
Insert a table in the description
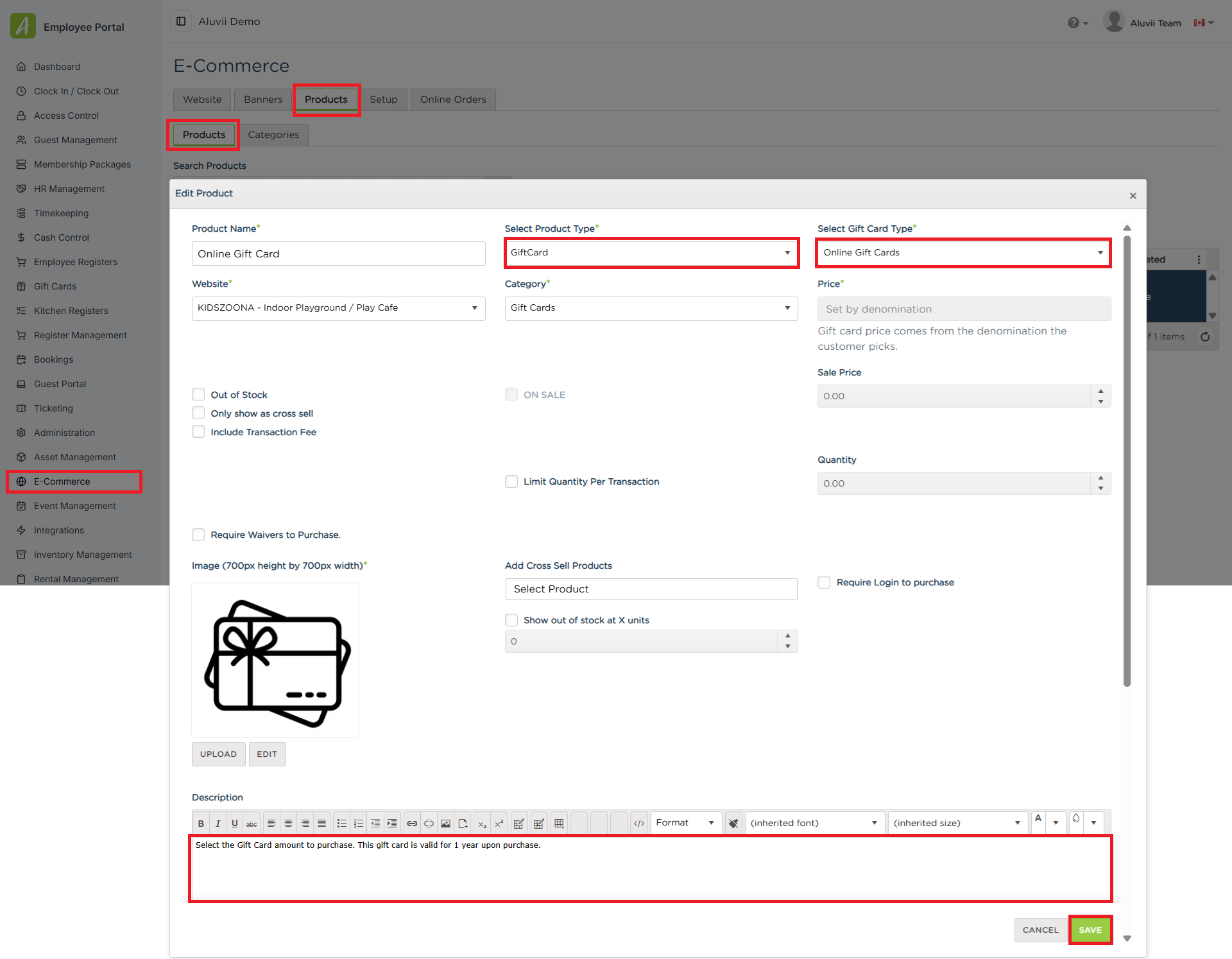tap(559, 823)
